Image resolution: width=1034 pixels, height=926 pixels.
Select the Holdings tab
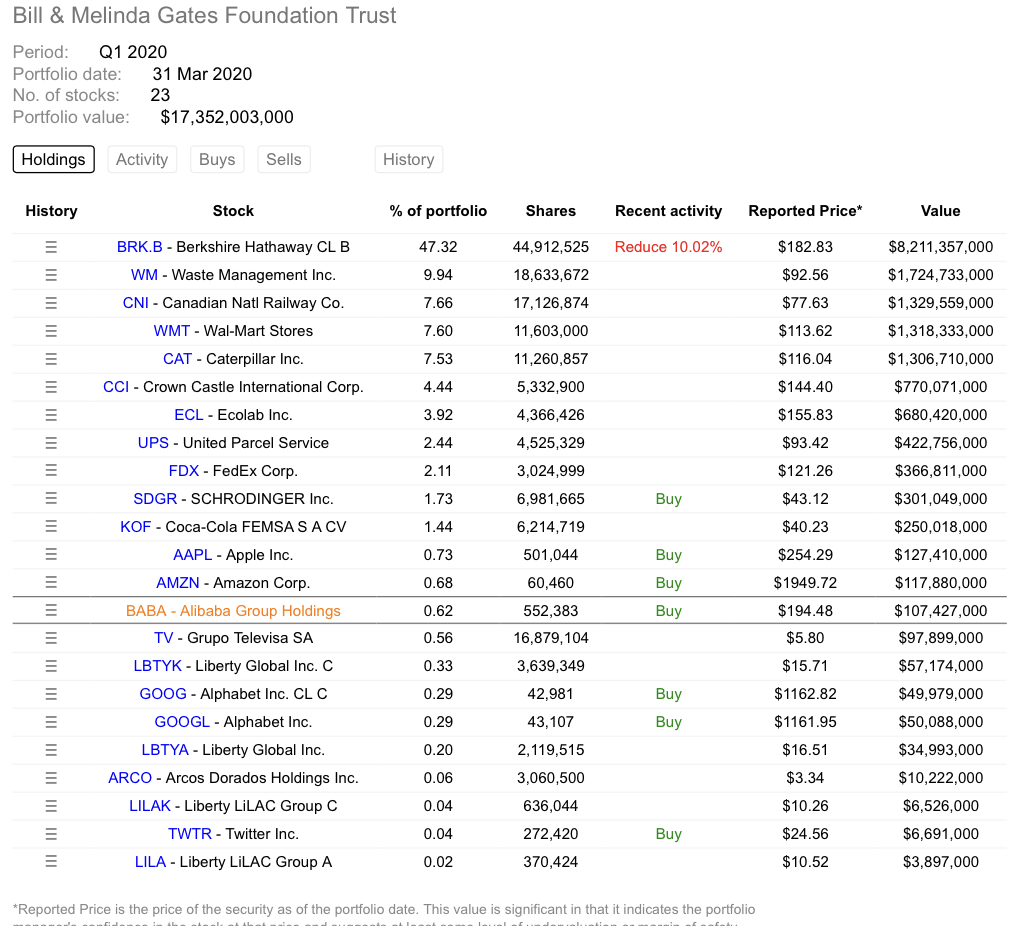(x=53, y=160)
